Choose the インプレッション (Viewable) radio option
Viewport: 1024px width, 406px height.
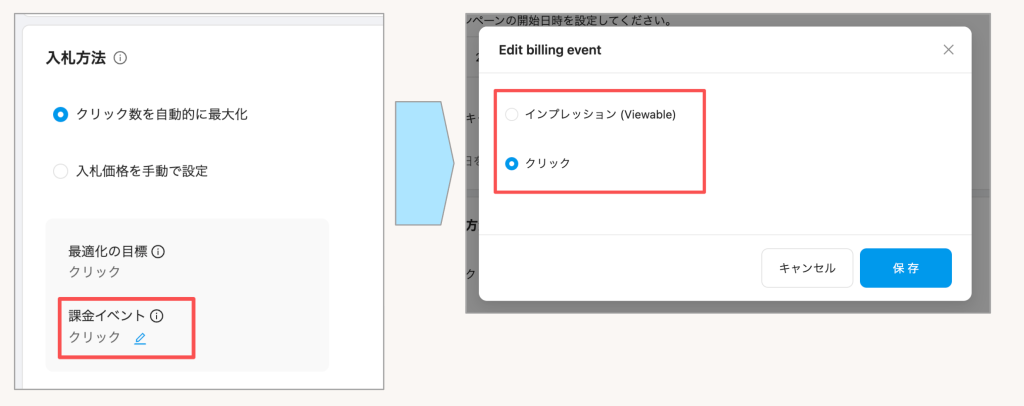tap(512, 114)
